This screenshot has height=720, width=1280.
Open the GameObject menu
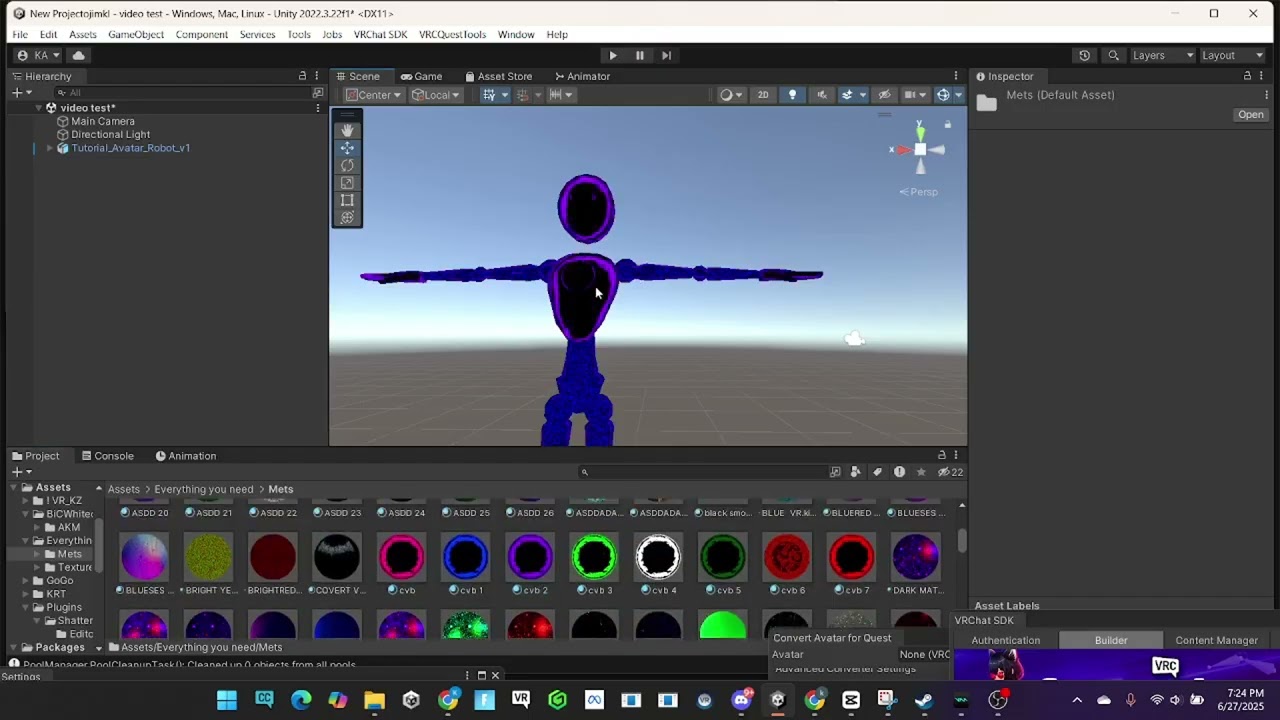pyautogui.click(x=136, y=34)
